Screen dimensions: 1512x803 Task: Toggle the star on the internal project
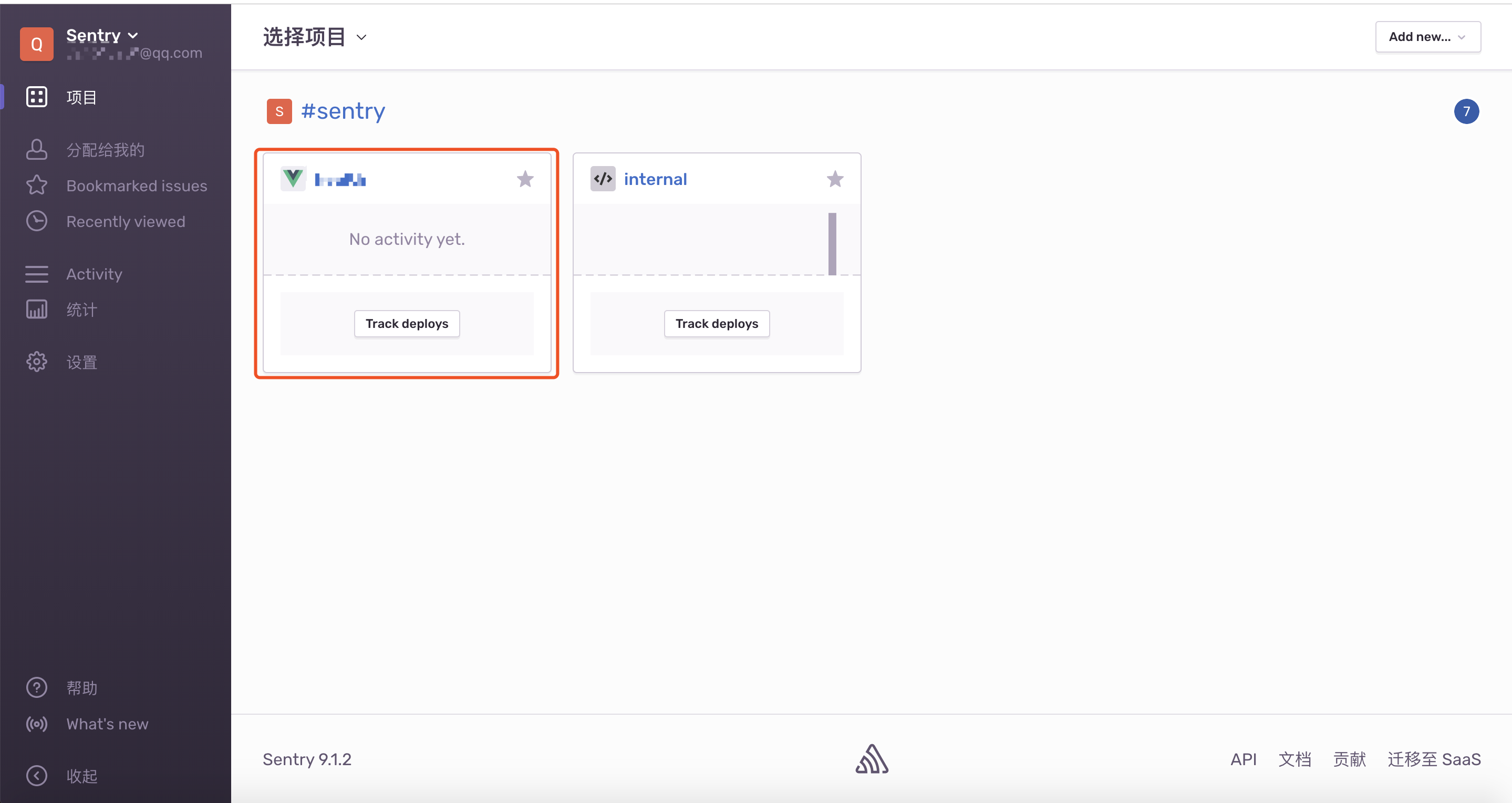835,179
